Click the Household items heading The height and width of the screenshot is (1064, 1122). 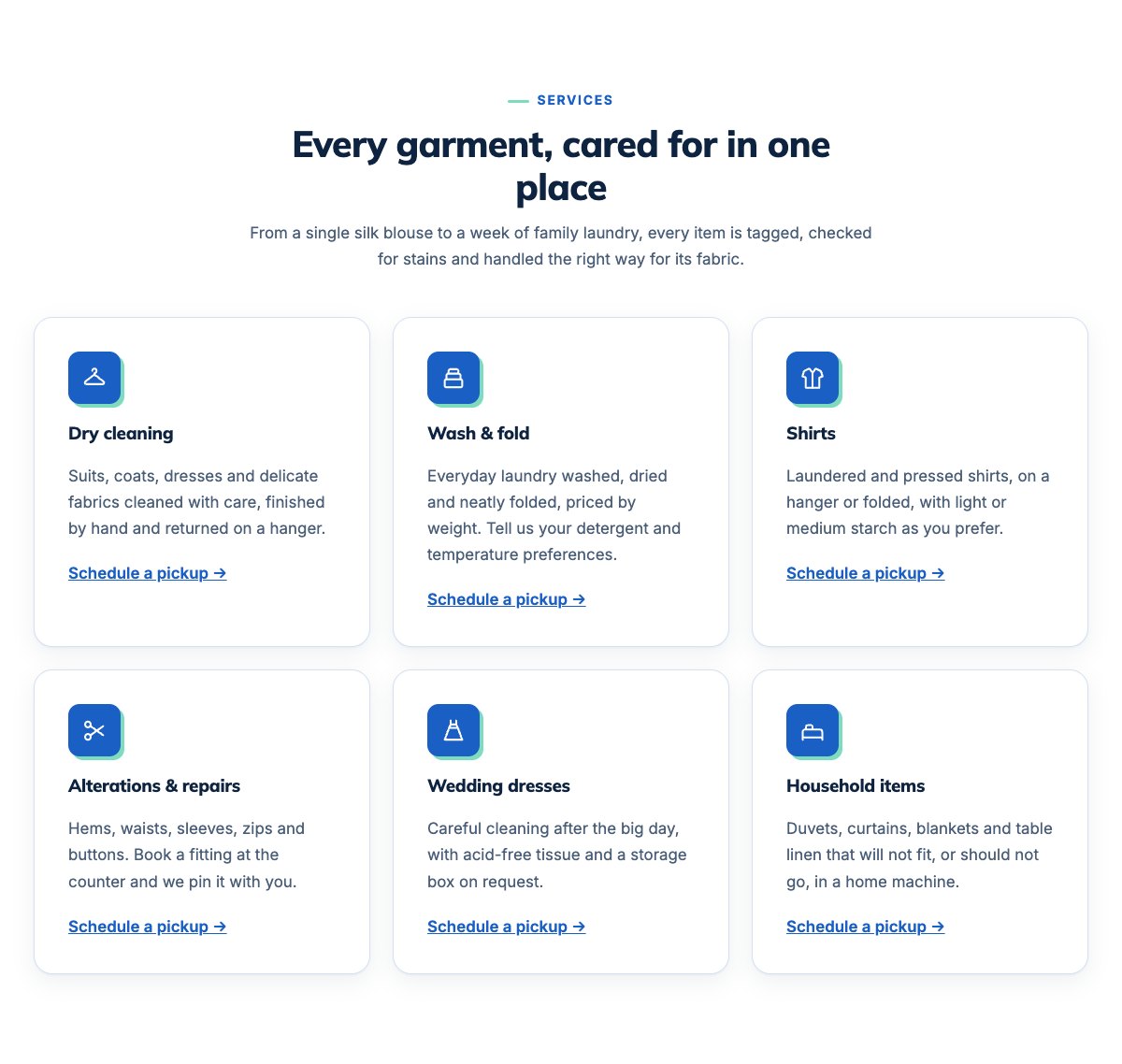856,786
